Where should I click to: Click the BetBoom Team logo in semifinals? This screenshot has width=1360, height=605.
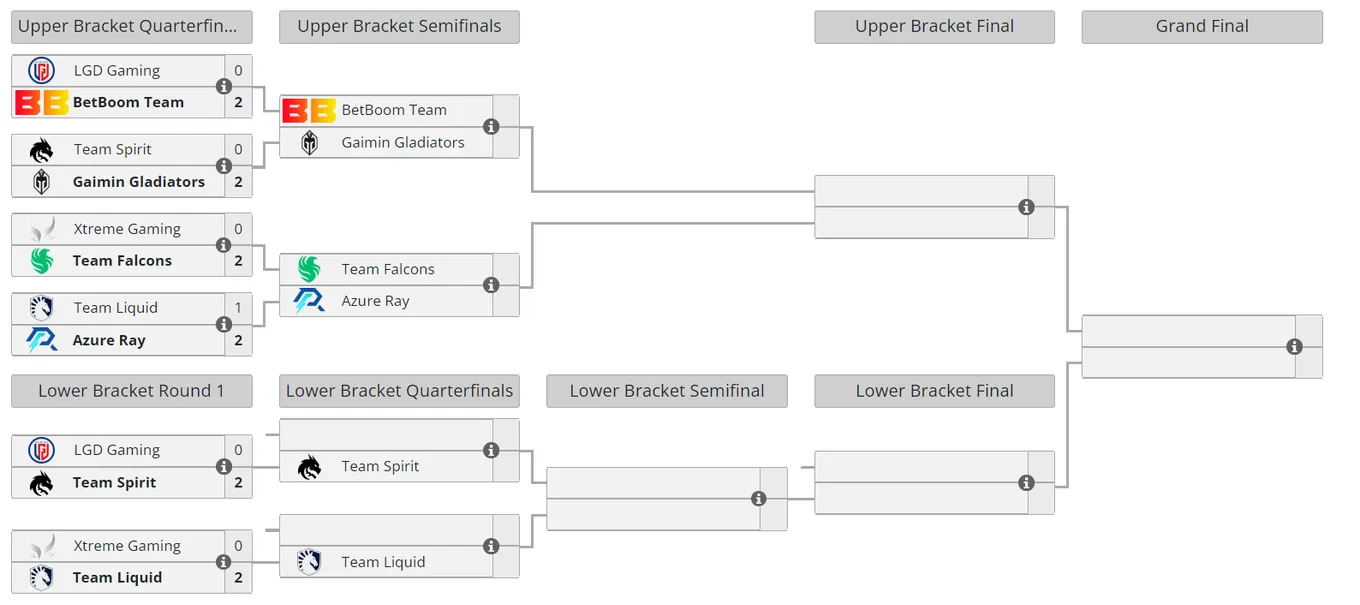pyautogui.click(x=309, y=110)
